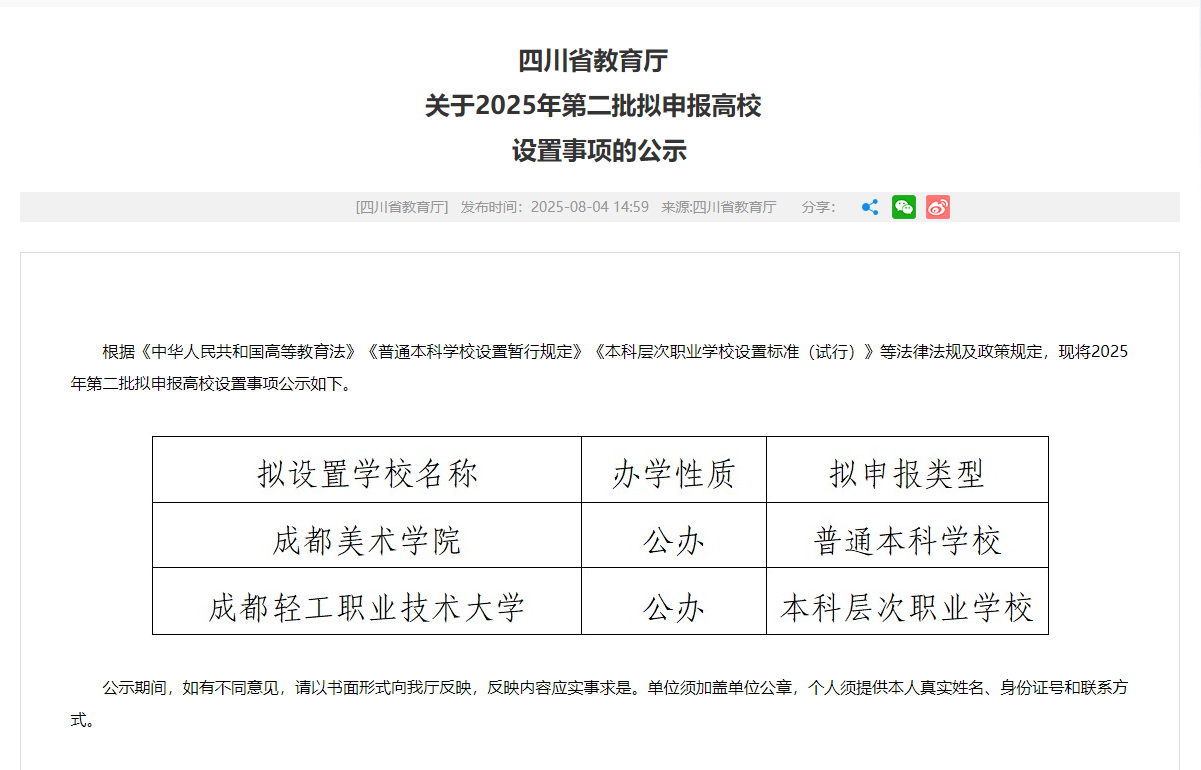Click the page title 四川省教育厅
1201x770 pixels.
pos(593,60)
